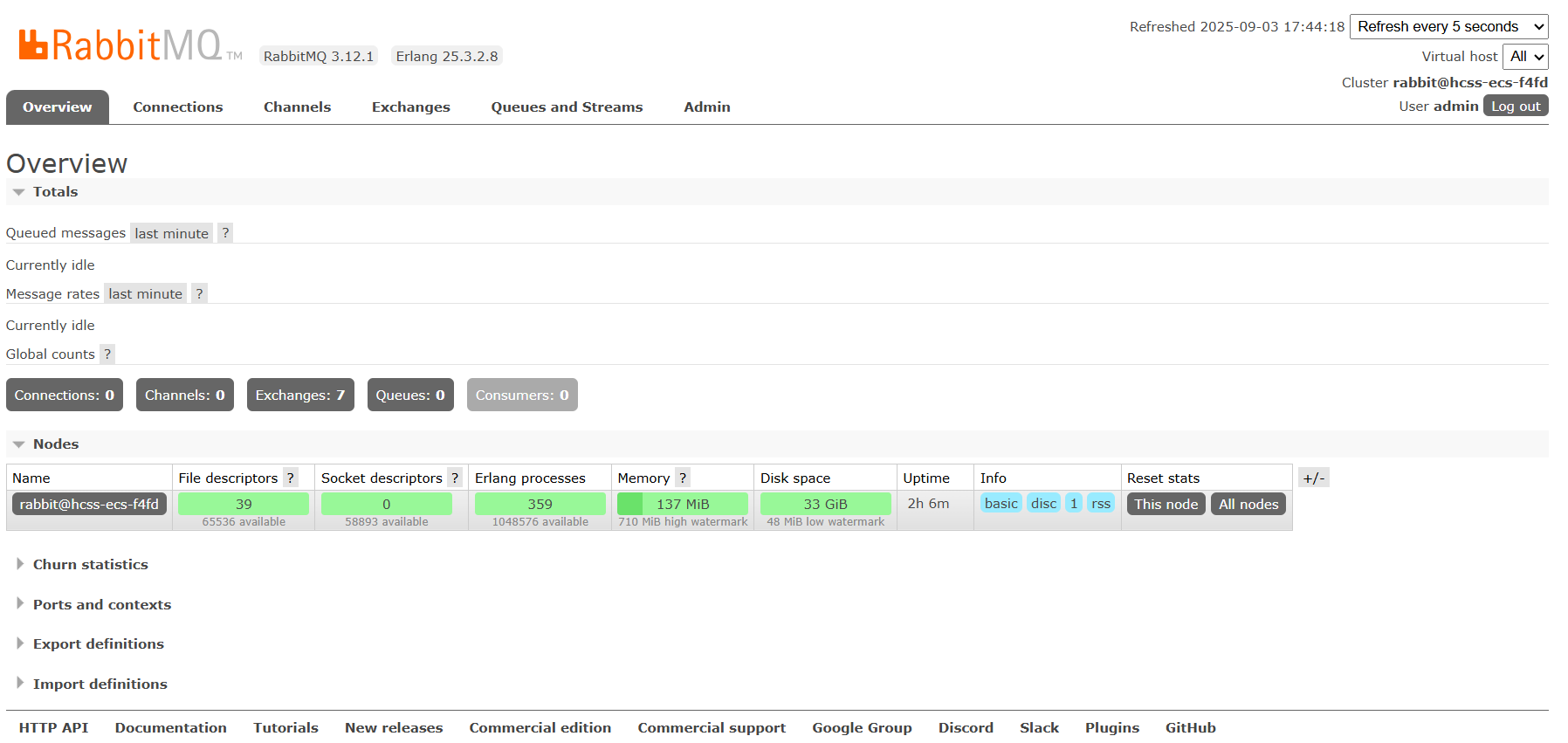
Task: Open Queues and Streams tab
Action: pos(567,107)
